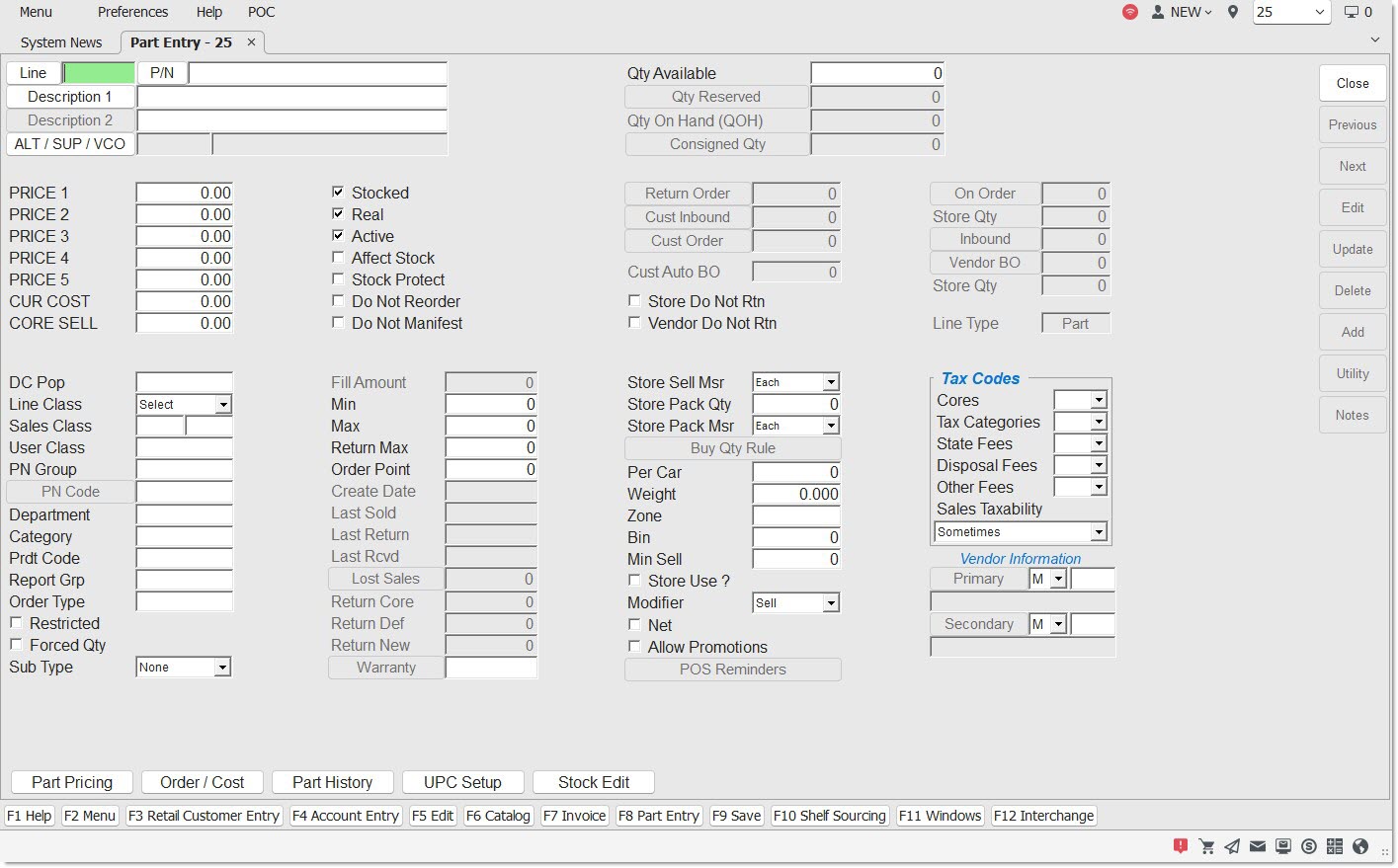Enable the Do Not Reorder checkbox
Screen dimensions: 1398x868
click(338, 301)
